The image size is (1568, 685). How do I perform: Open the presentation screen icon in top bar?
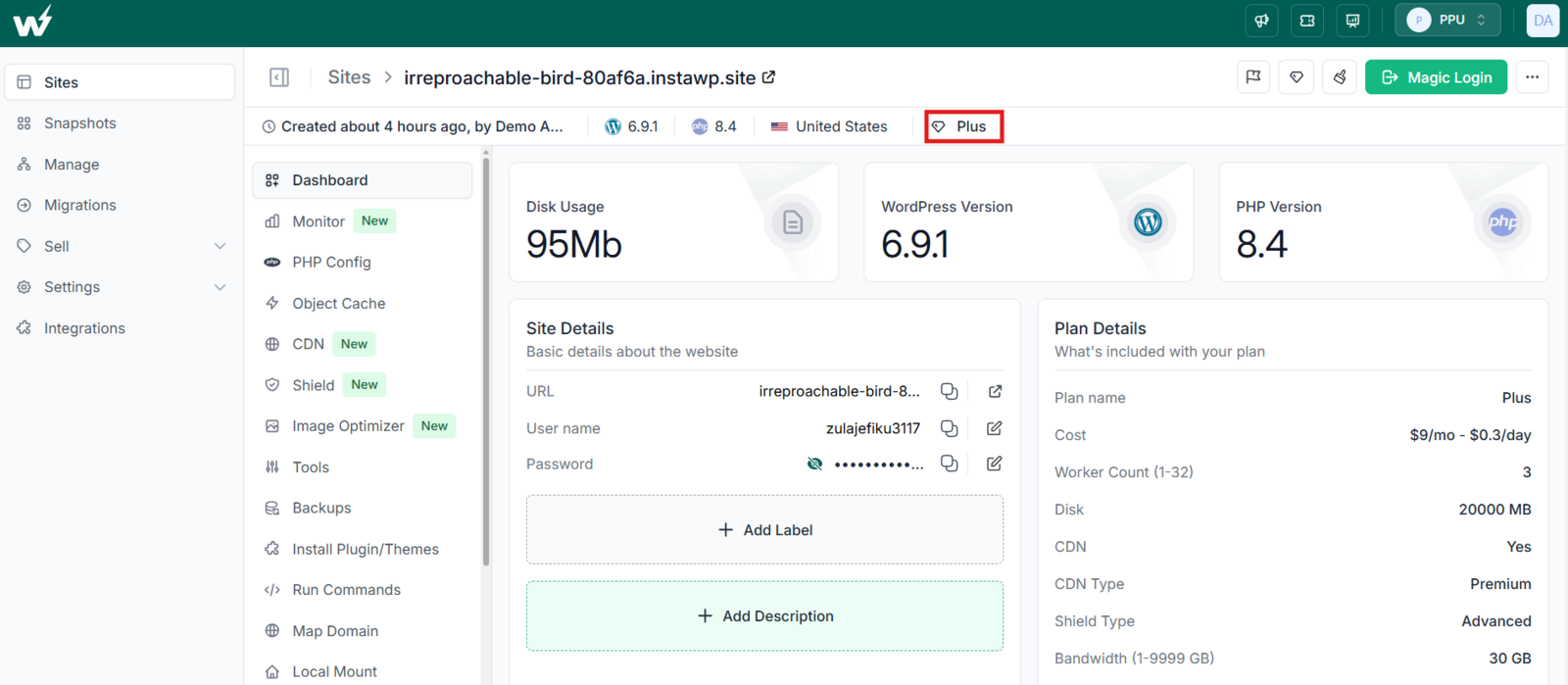tap(1353, 21)
